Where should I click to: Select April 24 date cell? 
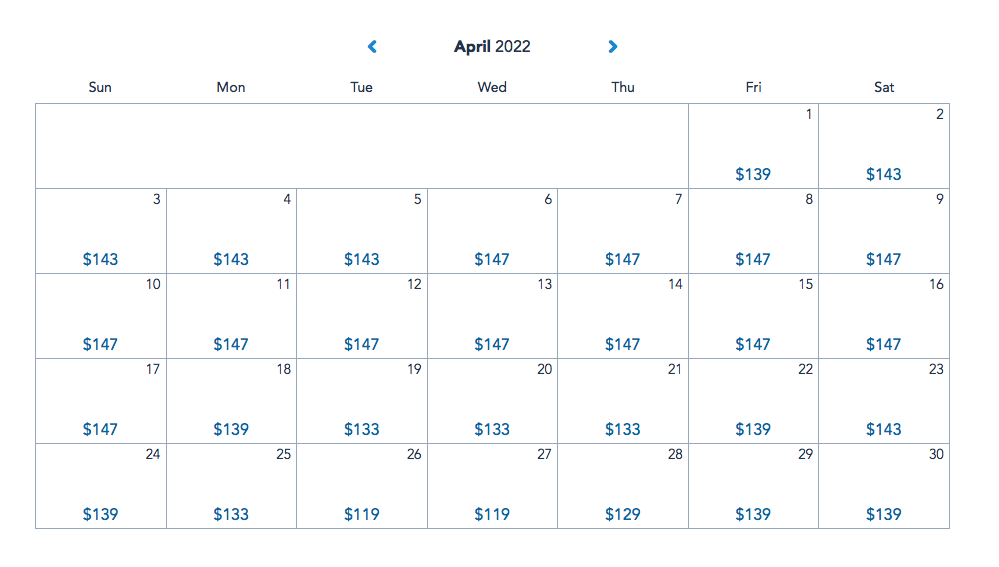pyautogui.click(x=101, y=486)
